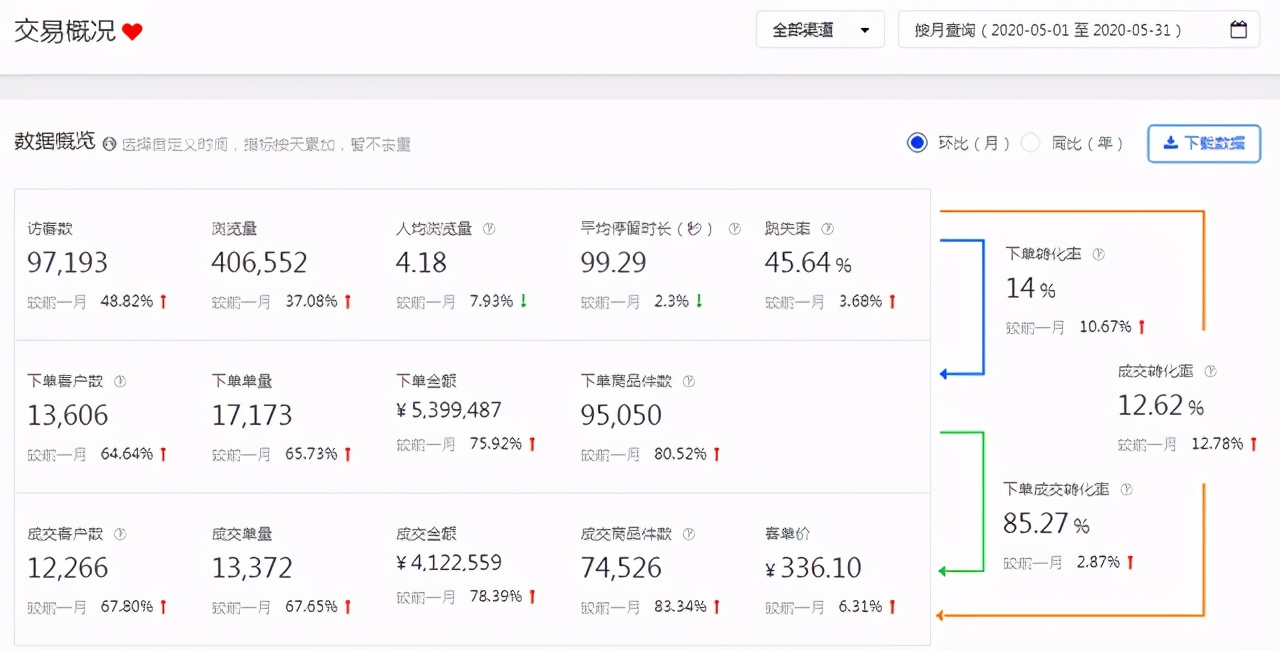The height and width of the screenshot is (650, 1280).
Task: Expand dropdown arrow on channel selector
Action: (867, 29)
